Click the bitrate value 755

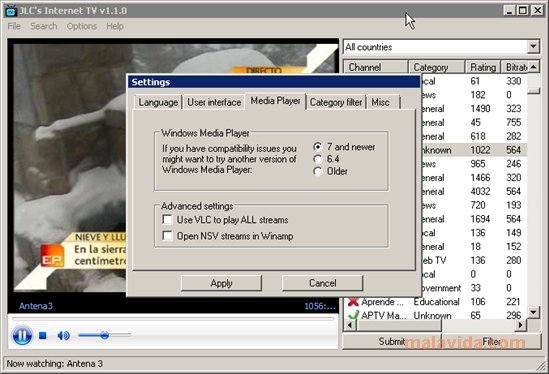(x=514, y=123)
